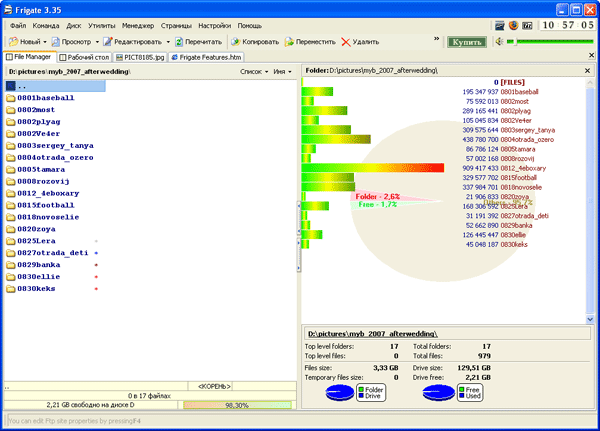Viewport: 600px width, 431px height.
Task: Open the Менеджер menu
Action: pyautogui.click(x=138, y=26)
